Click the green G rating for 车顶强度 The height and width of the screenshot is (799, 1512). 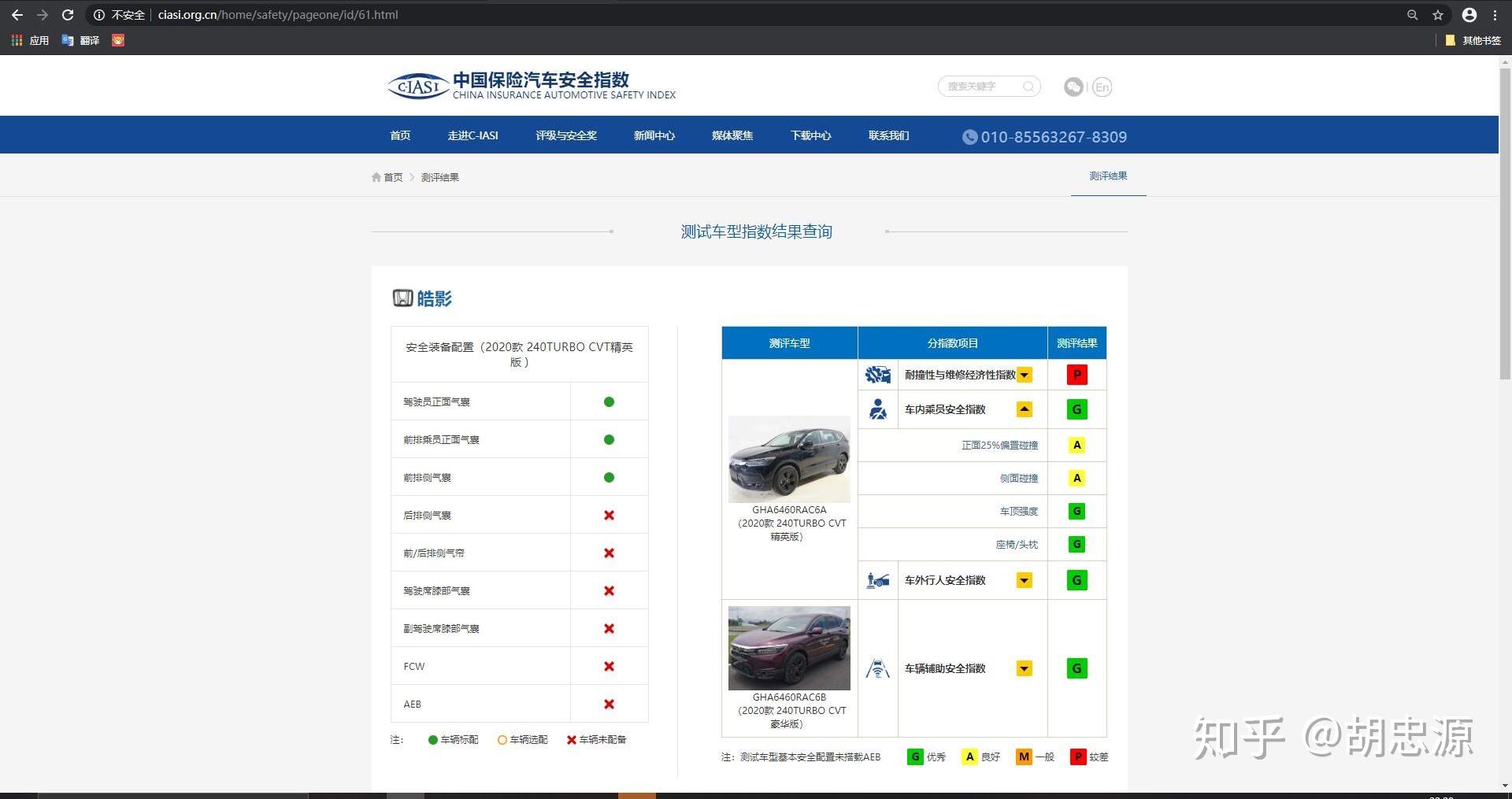(1077, 511)
